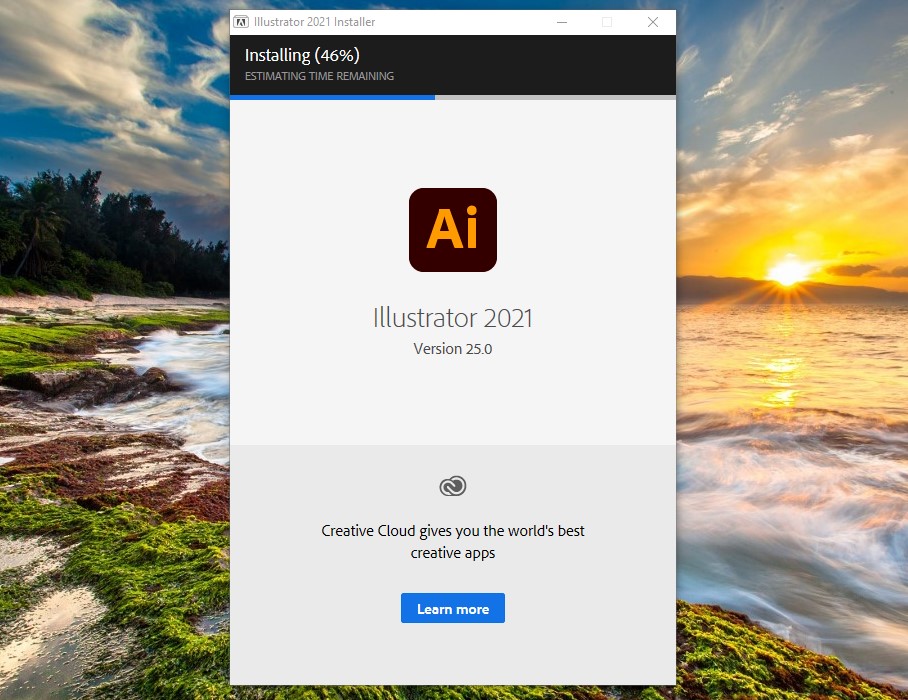Click the Creative Cloud promotional message text
908x700 pixels.
[452, 541]
